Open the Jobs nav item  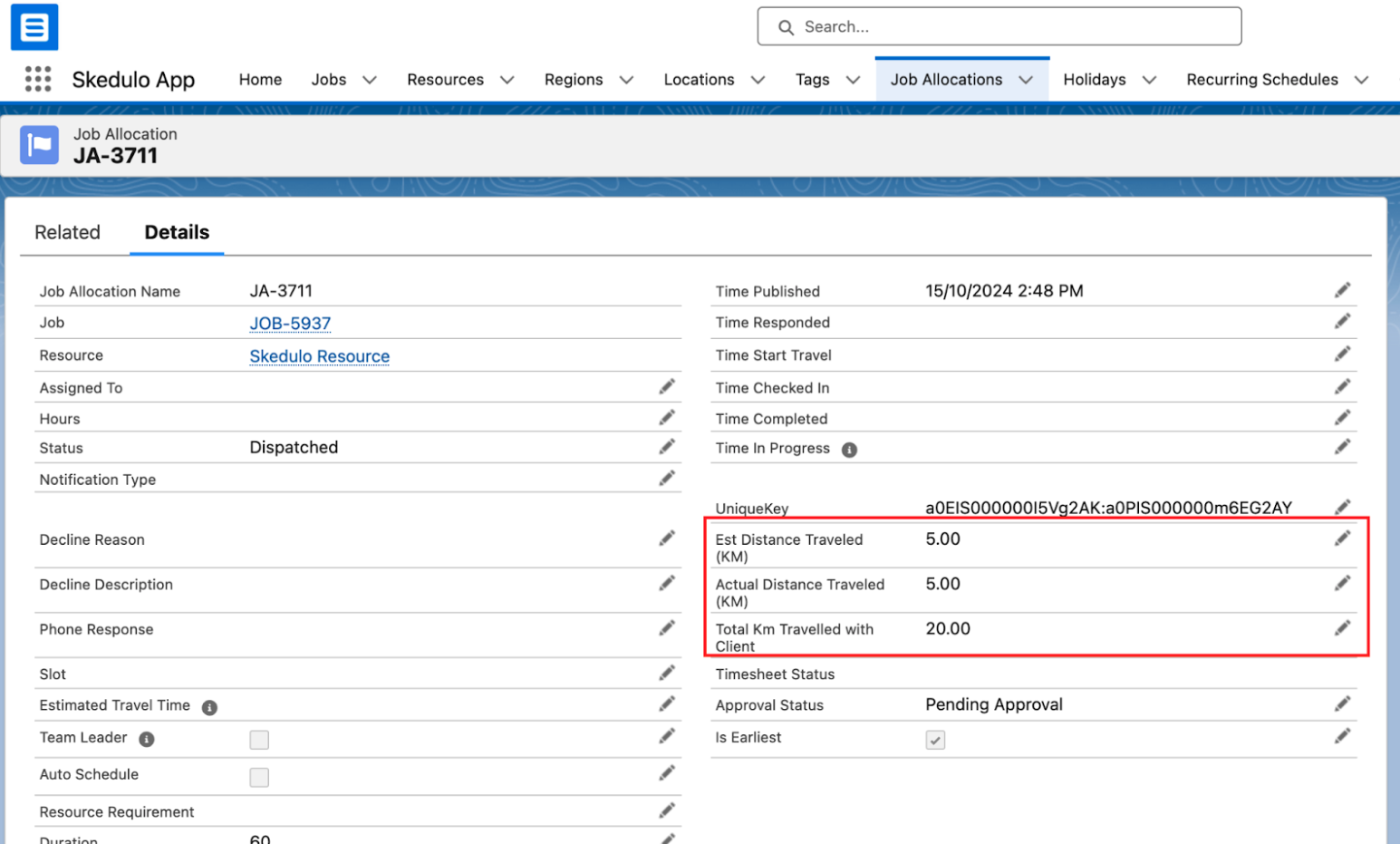(x=329, y=80)
